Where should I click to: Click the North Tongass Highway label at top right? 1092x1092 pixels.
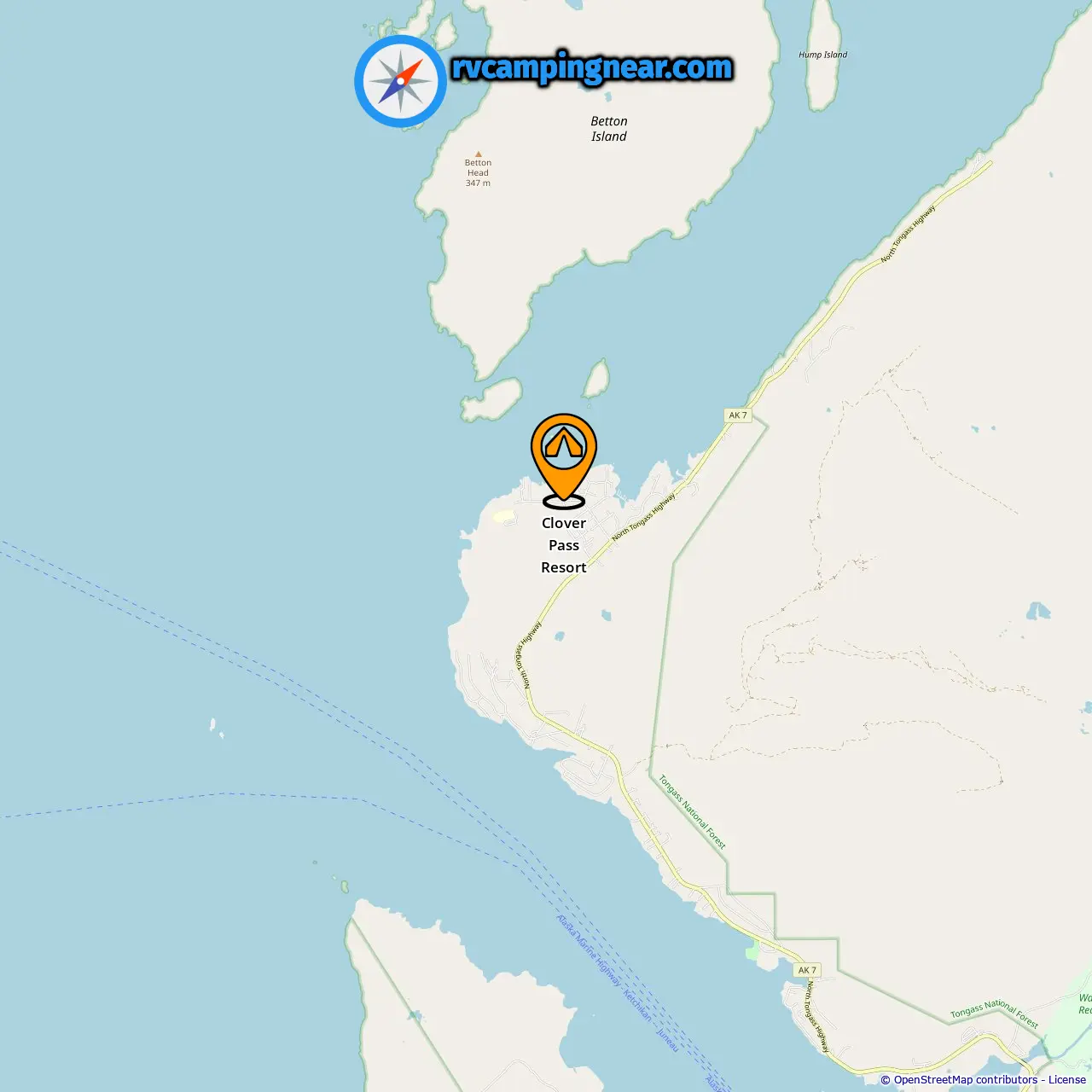click(909, 233)
